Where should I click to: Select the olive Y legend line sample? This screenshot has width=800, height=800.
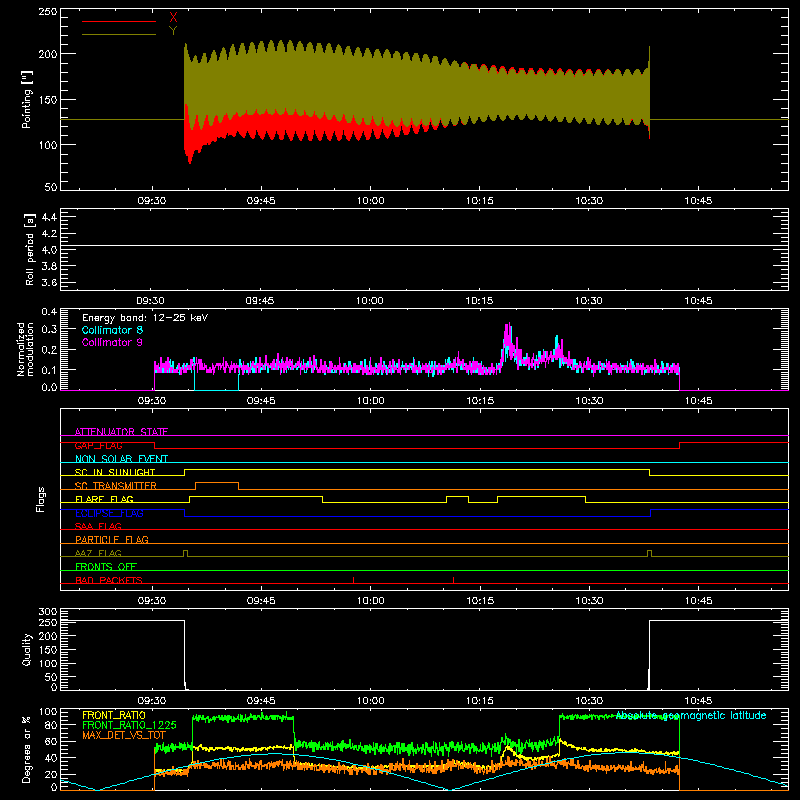pos(119,34)
